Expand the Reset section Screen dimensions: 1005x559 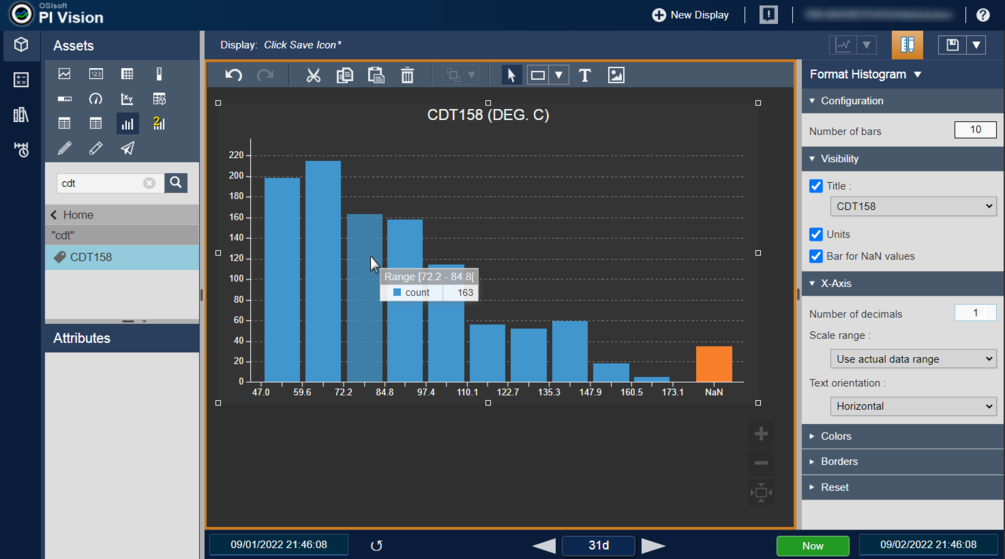coord(902,487)
